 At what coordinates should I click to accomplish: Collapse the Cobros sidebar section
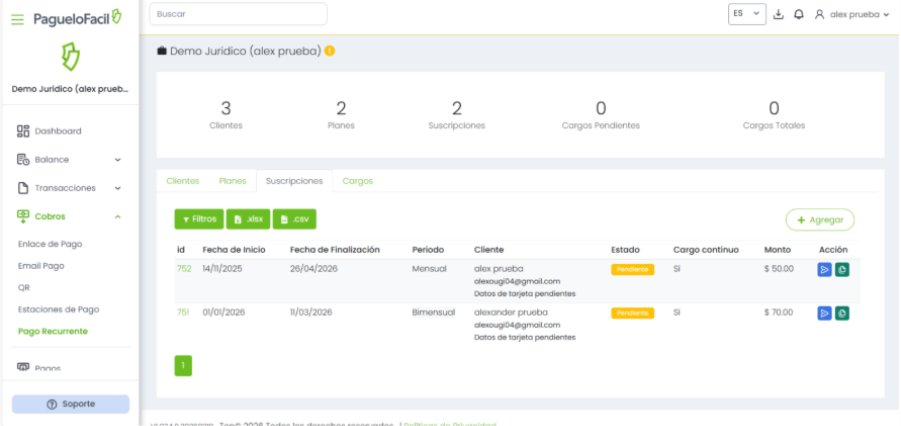pos(69,215)
